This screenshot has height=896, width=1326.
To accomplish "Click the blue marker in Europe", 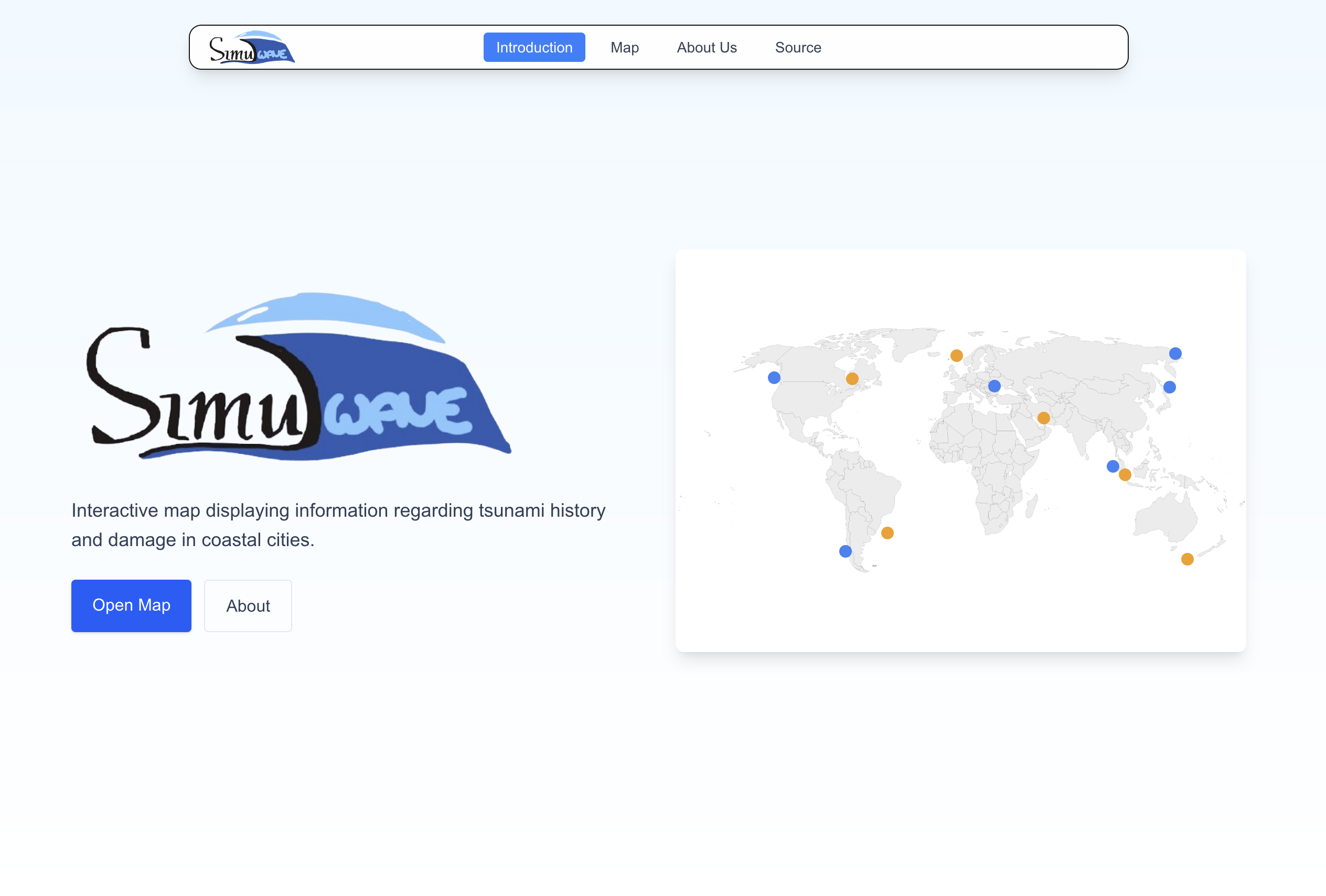I will coord(994,386).
